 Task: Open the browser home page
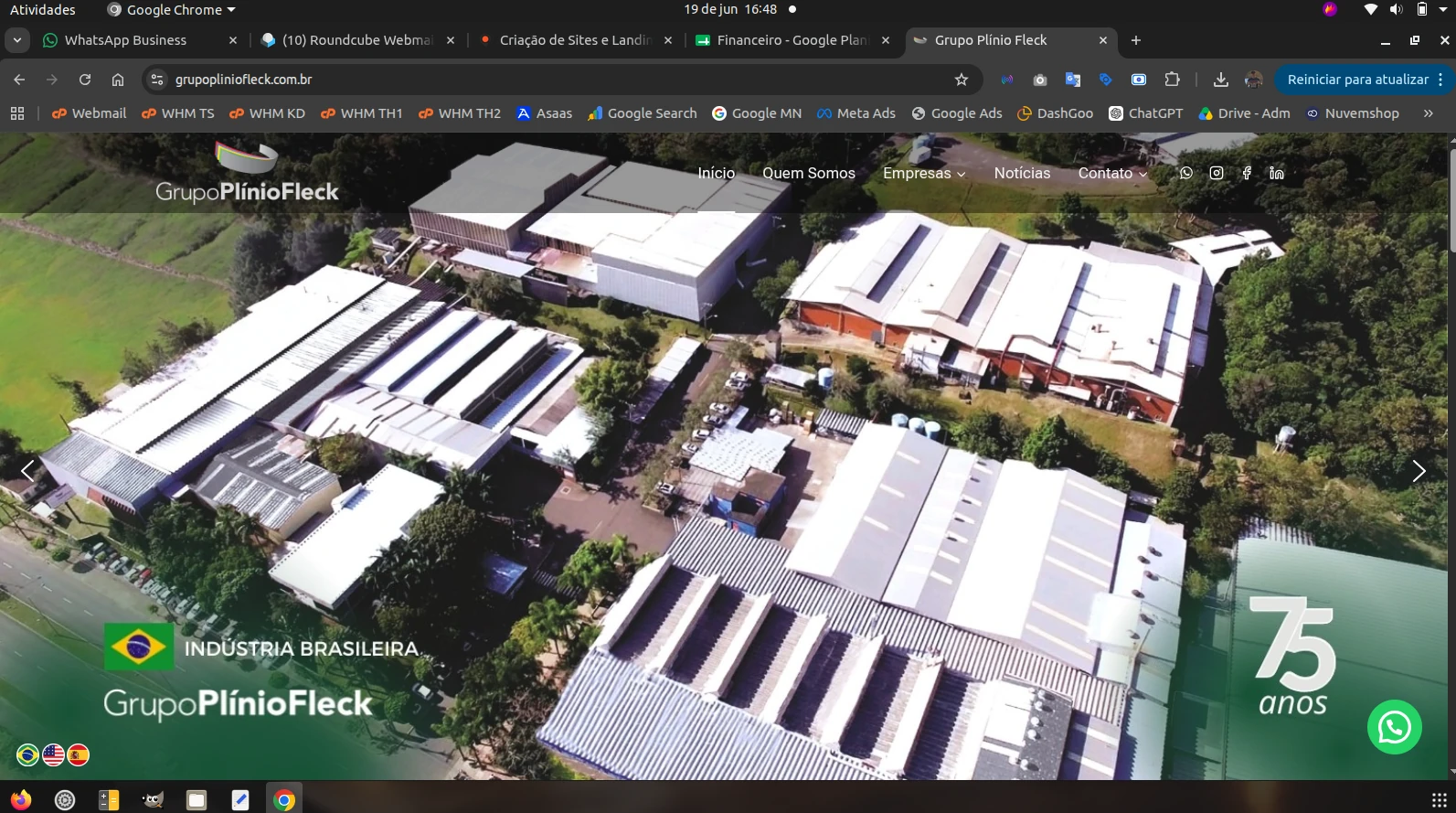pyautogui.click(x=118, y=80)
